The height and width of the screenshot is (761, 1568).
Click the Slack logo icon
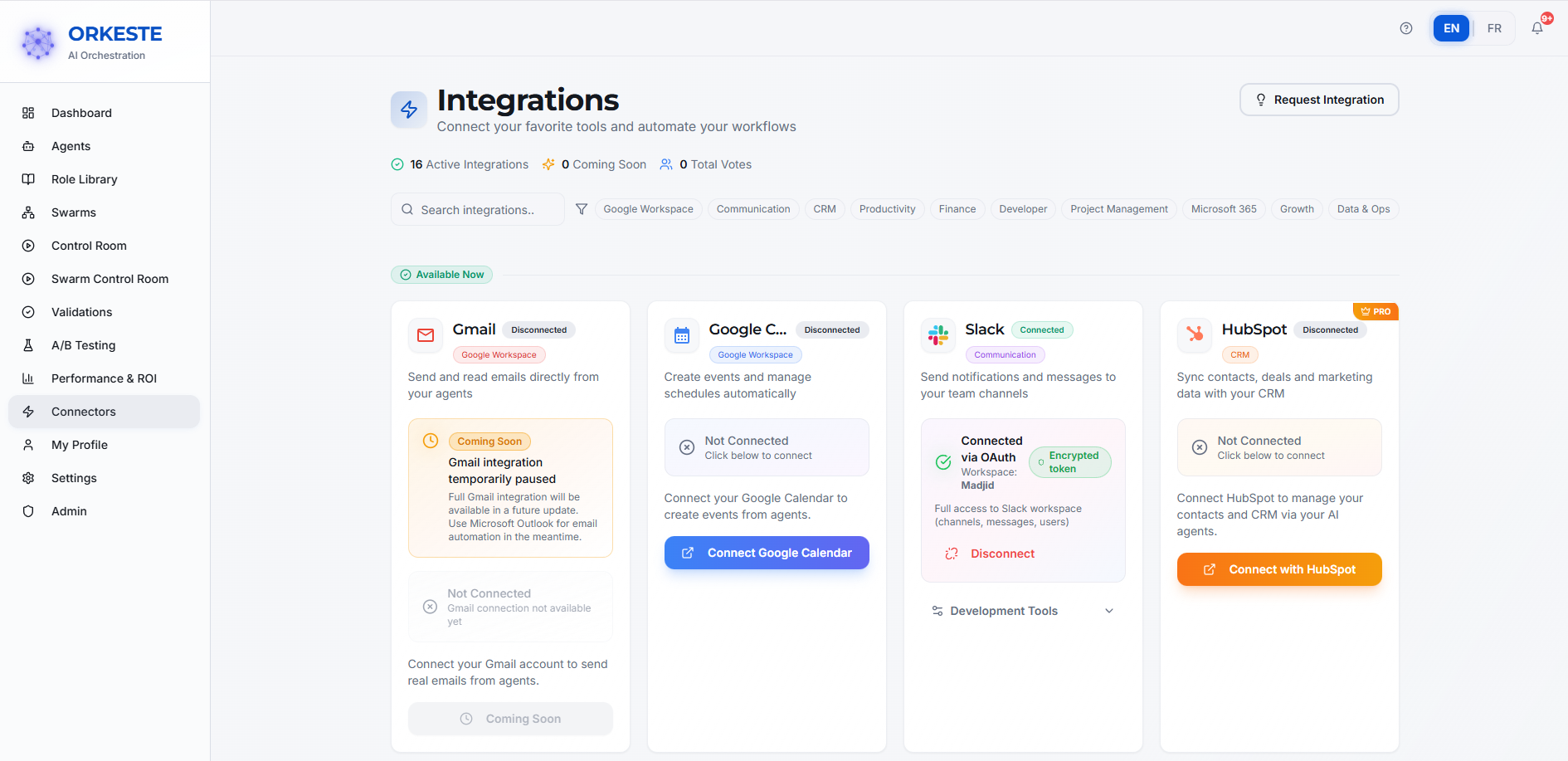tap(938, 335)
